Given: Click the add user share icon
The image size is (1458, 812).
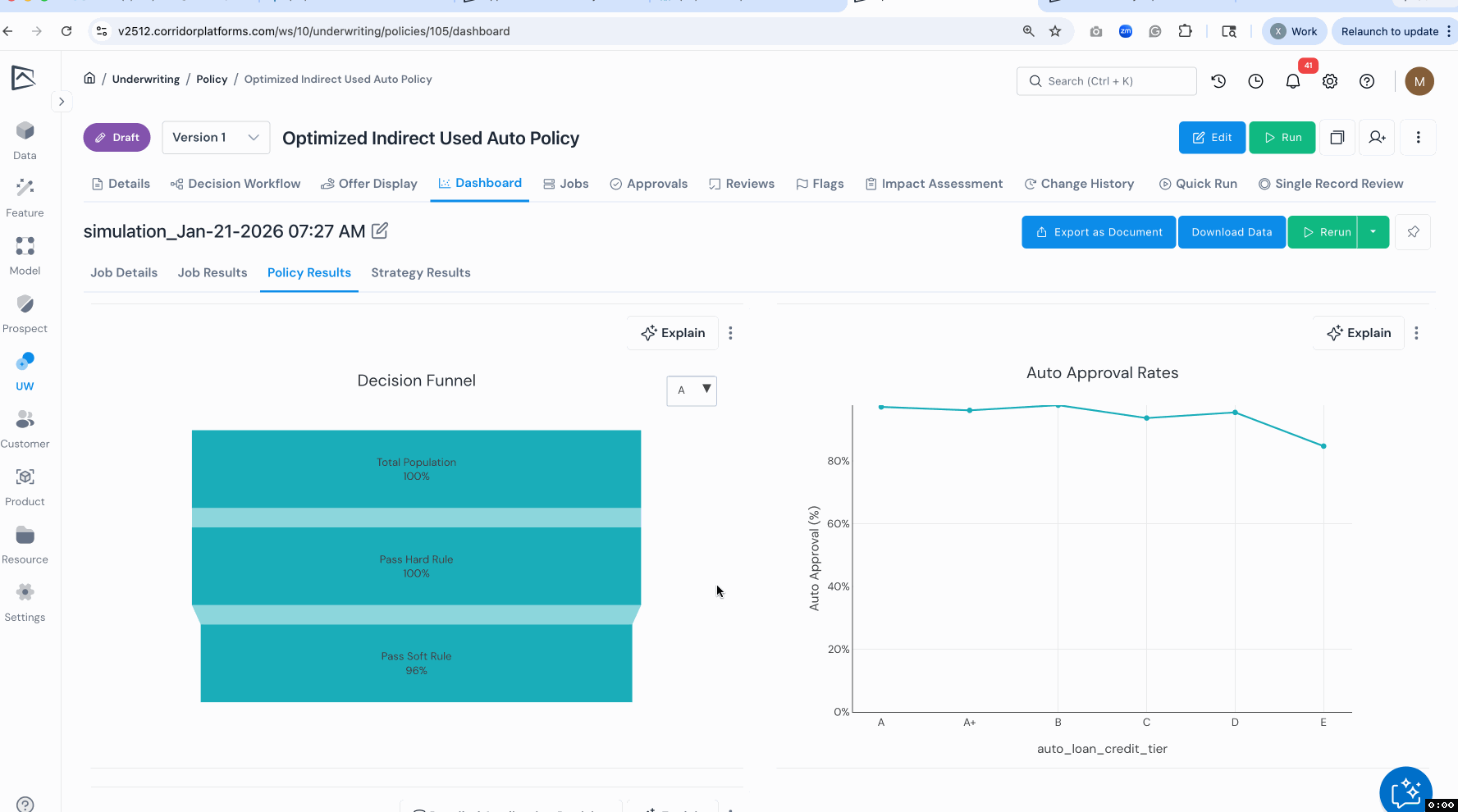Looking at the screenshot, I should click(x=1377, y=138).
